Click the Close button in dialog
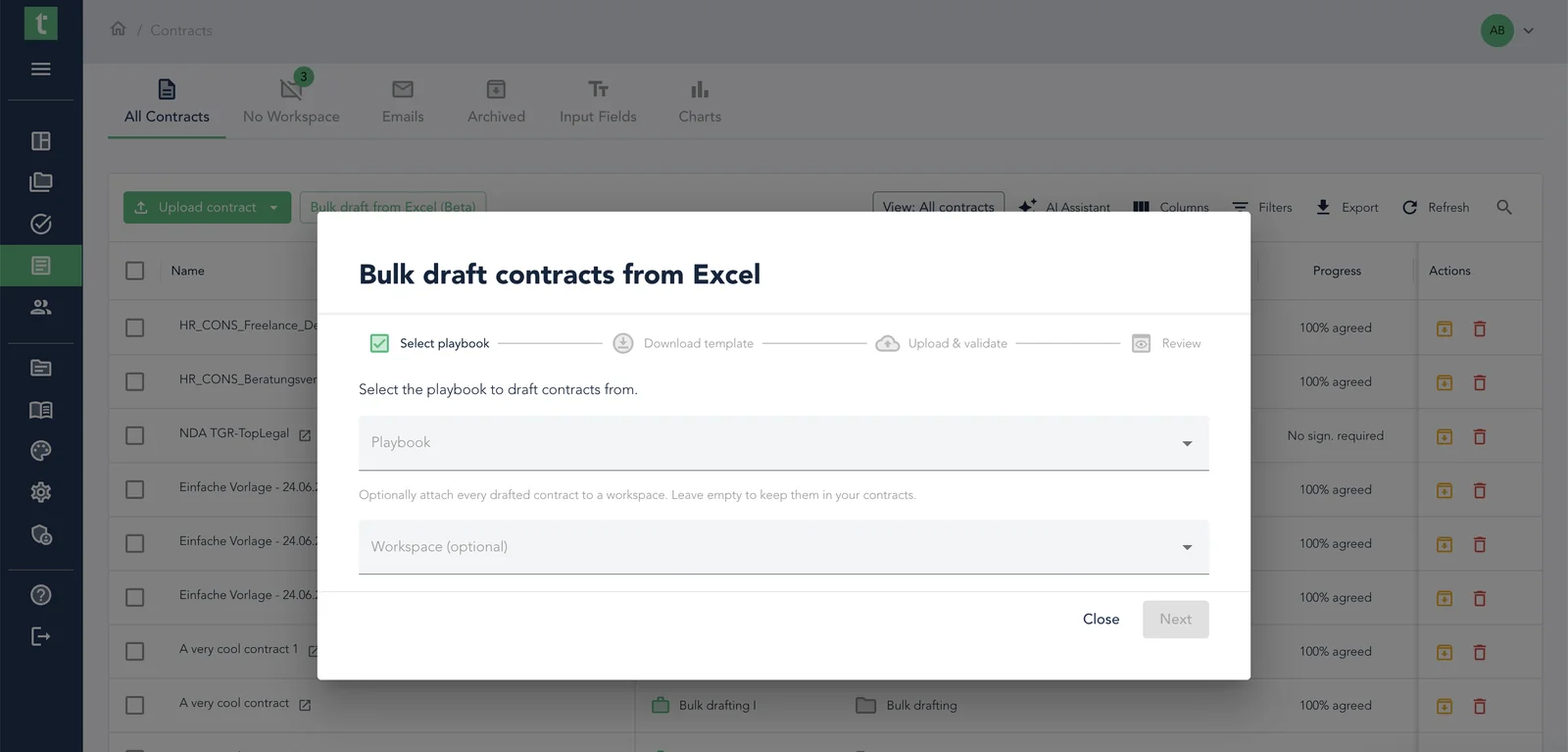This screenshot has width=1568, height=752. pyautogui.click(x=1101, y=620)
